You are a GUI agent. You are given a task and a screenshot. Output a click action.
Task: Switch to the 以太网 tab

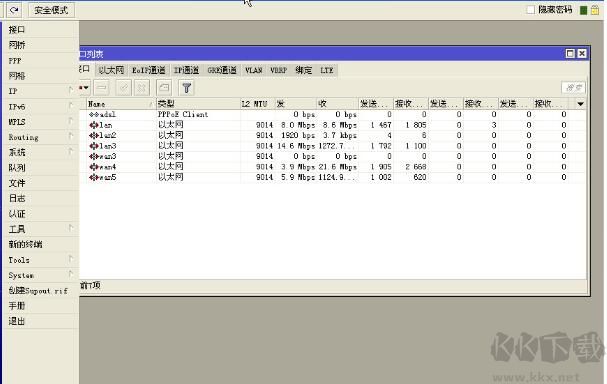point(111,70)
